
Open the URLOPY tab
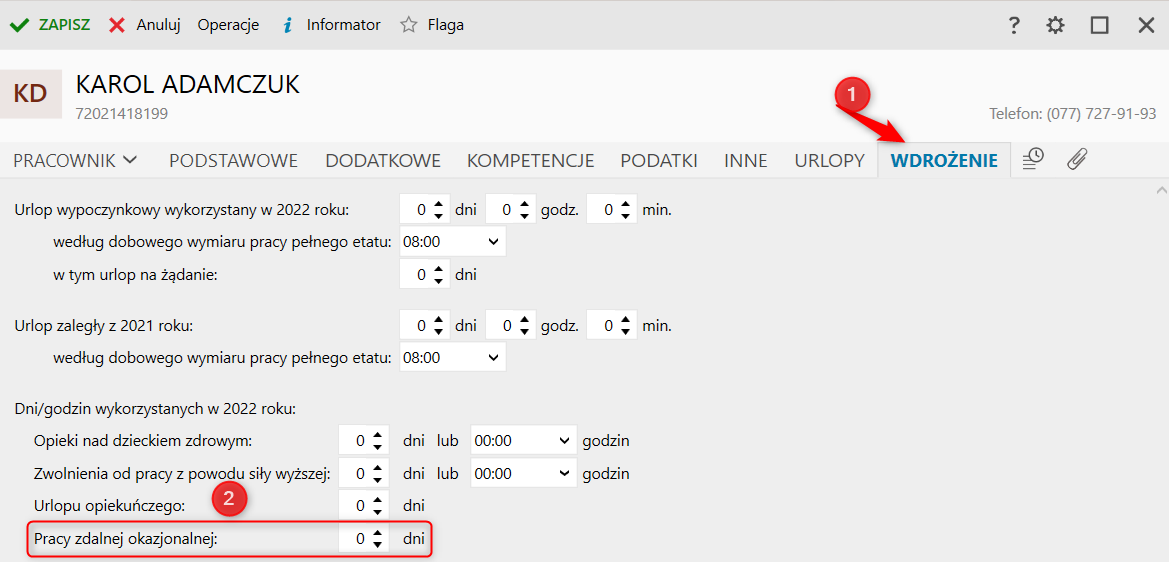[x=829, y=160]
